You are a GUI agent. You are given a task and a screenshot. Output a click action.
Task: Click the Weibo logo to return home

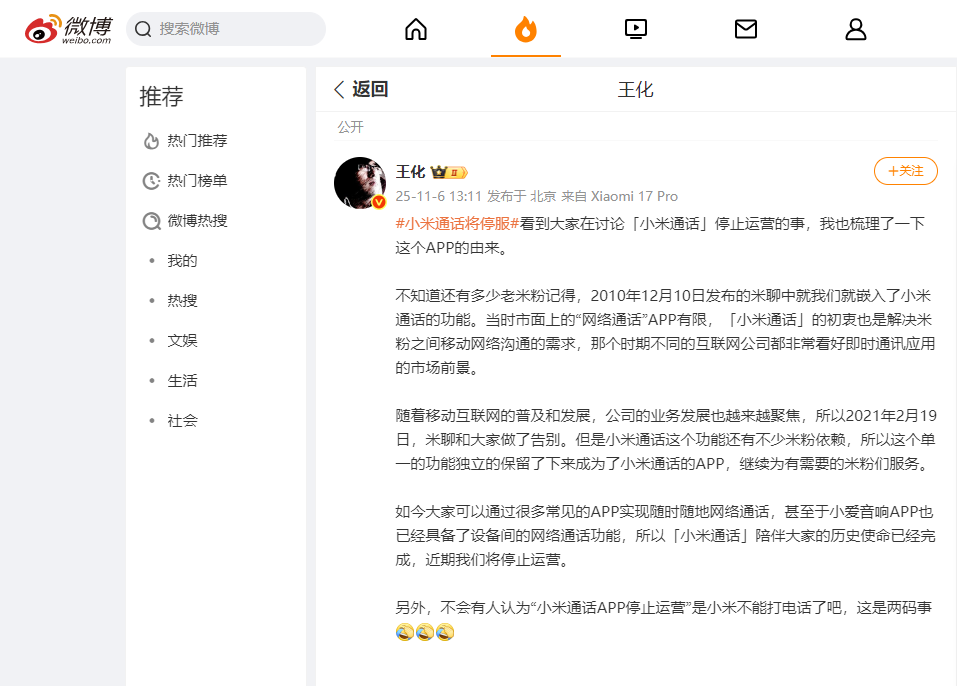61,28
